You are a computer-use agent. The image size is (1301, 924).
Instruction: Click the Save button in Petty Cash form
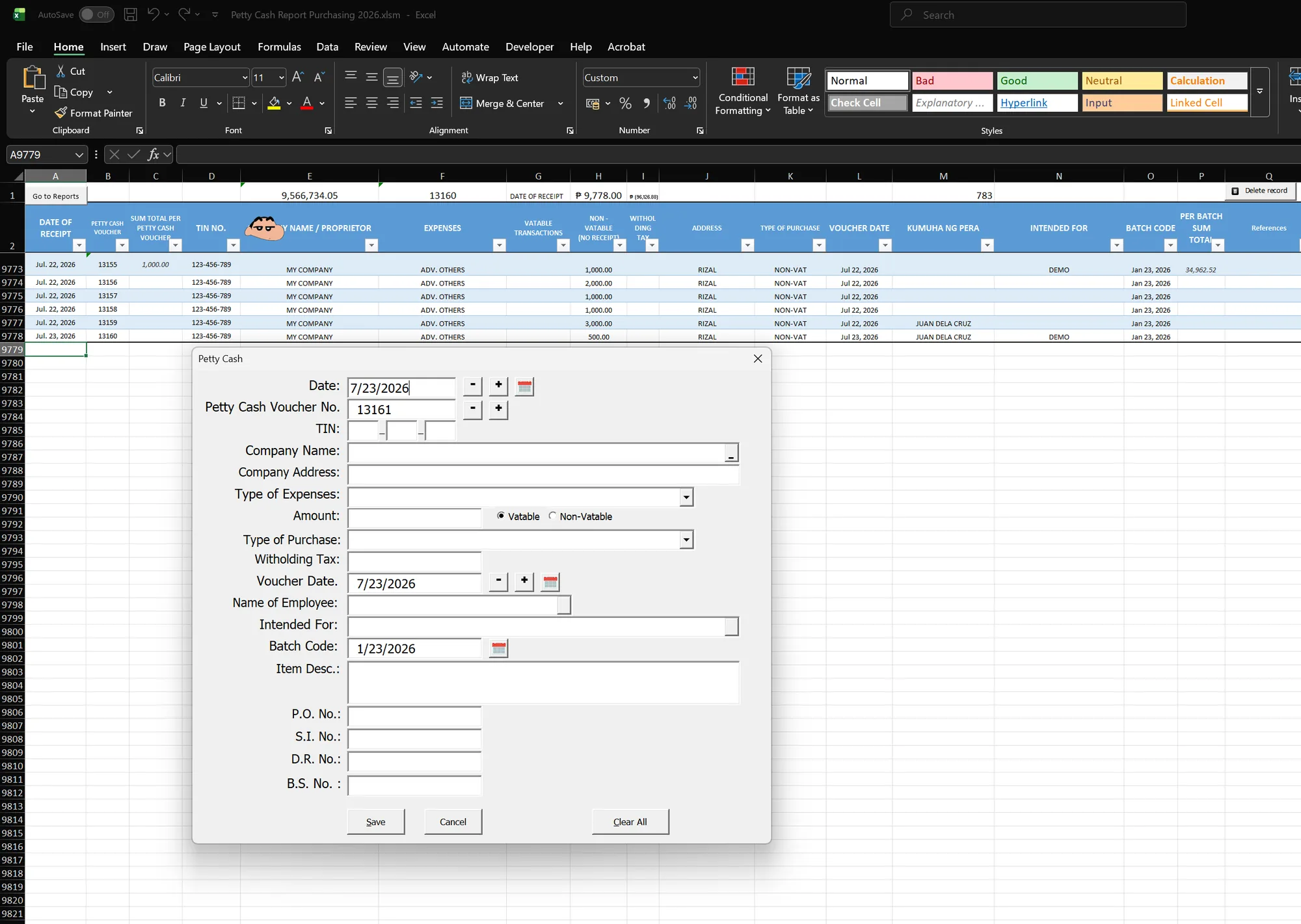[x=375, y=822]
